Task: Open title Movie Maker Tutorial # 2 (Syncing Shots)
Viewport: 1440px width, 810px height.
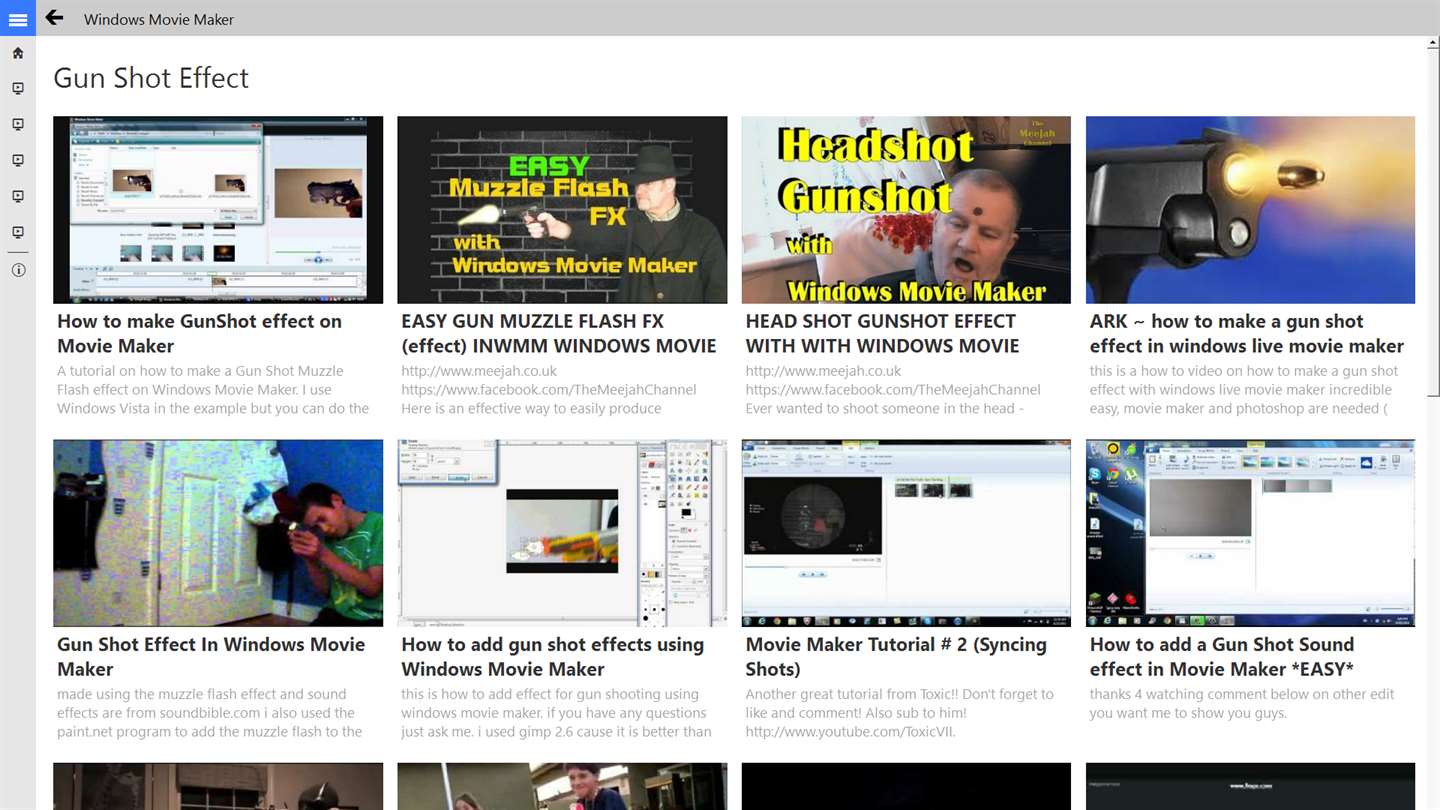Action: [x=896, y=657]
